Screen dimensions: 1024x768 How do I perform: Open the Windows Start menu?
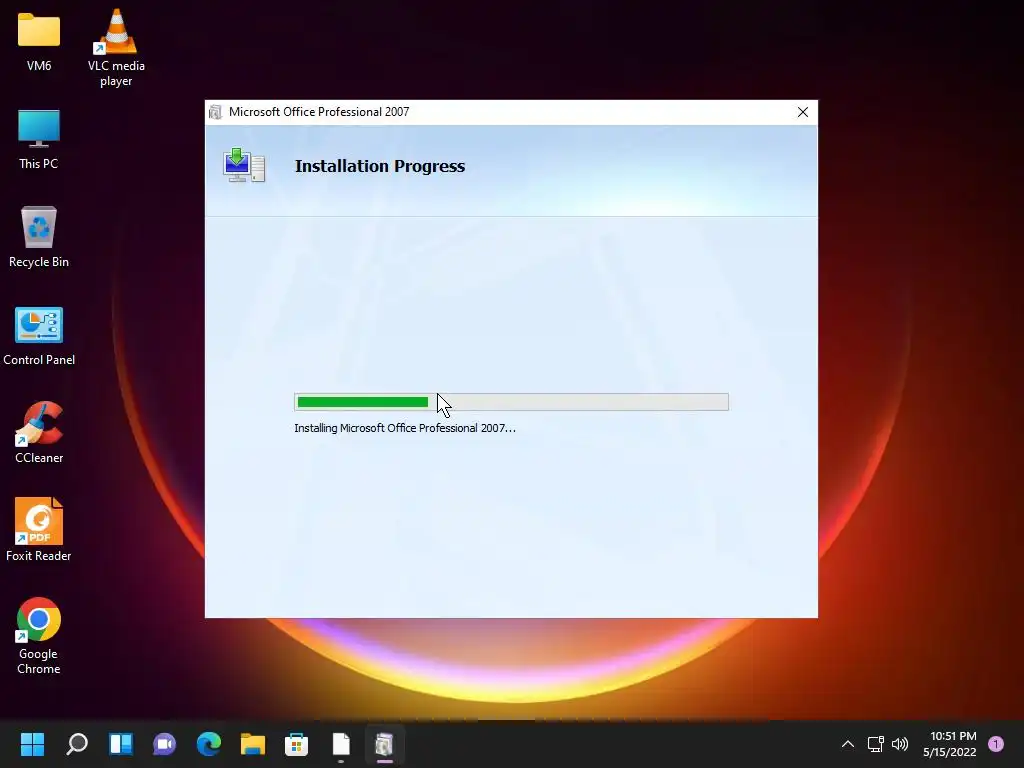point(32,744)
